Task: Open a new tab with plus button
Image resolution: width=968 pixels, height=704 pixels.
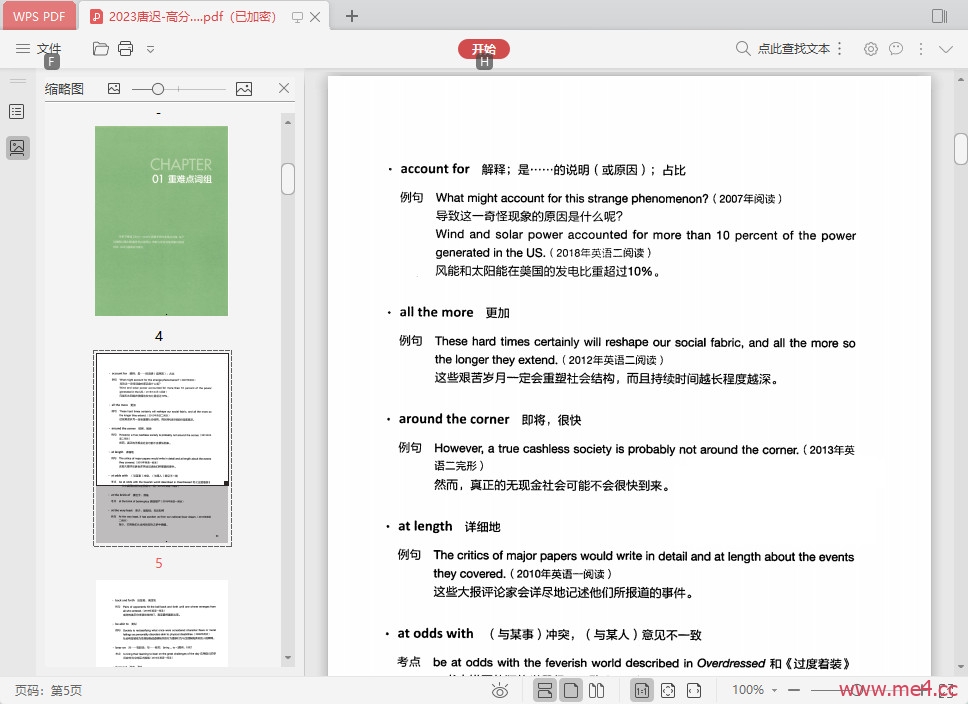Action: pos(352,16)
